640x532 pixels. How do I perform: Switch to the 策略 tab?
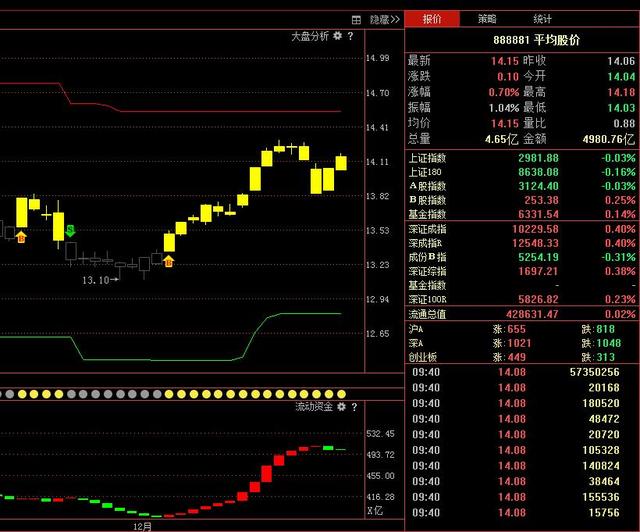[x=487, y=19]
